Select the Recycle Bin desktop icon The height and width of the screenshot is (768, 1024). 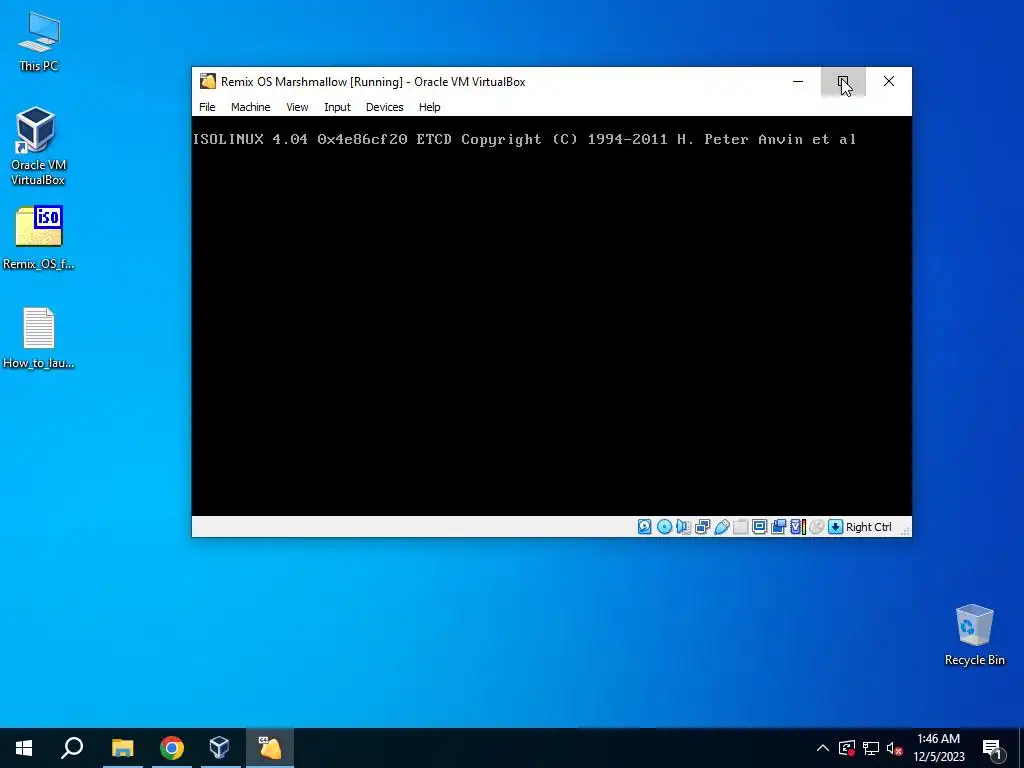(x=974, y=635)
